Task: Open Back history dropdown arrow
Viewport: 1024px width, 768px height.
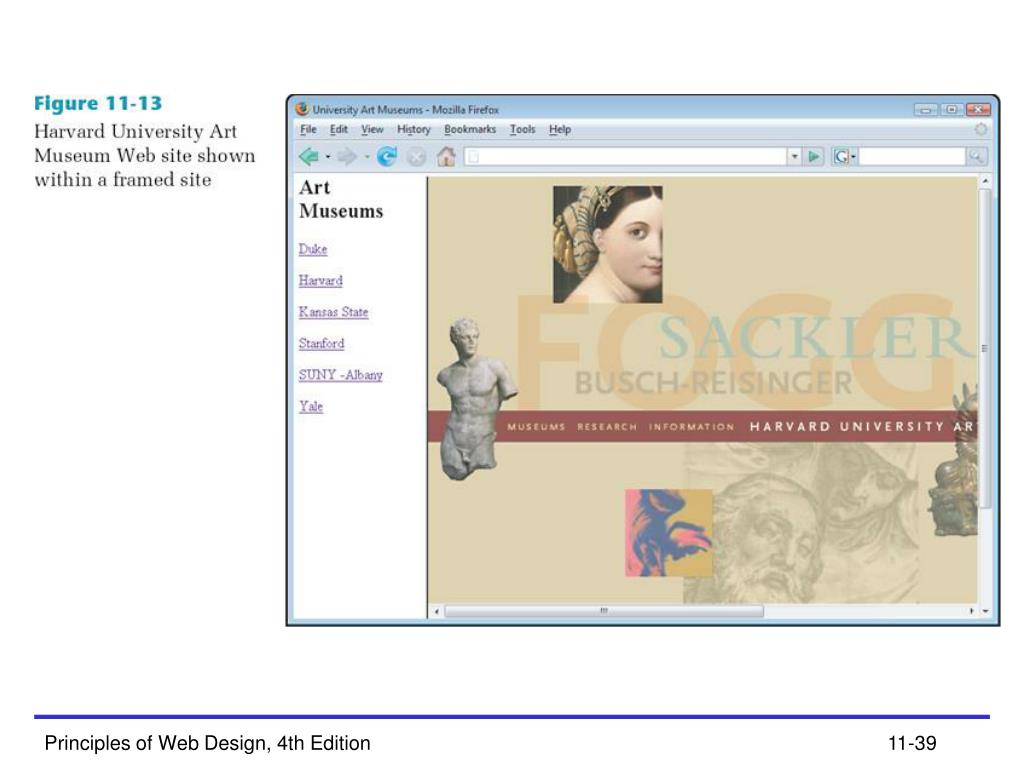Action: pyautogui.click(x=328, y=157)
